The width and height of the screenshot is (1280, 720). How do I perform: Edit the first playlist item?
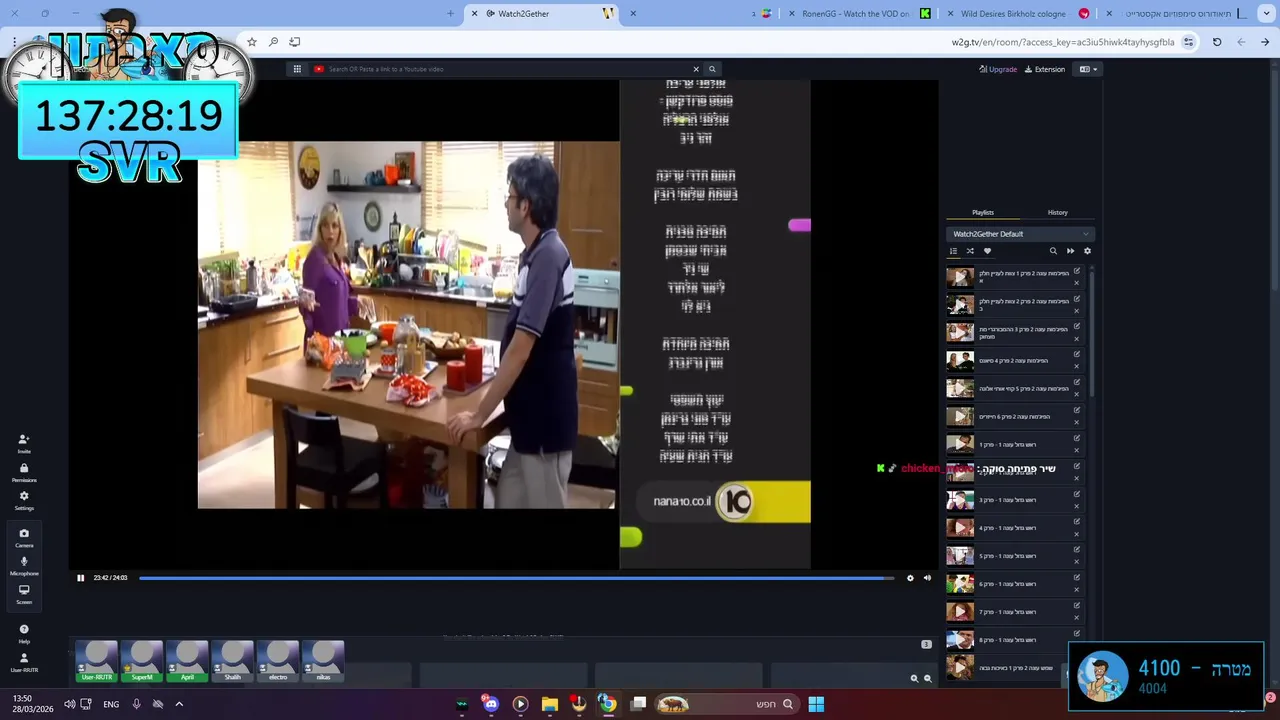(1077, 271)
